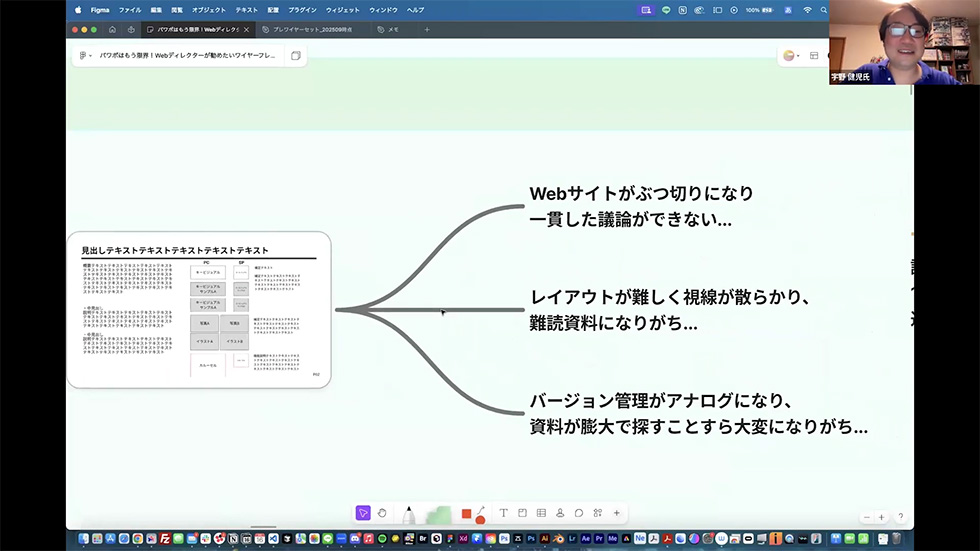This screenshot has height=551, width=980.
Task: Open the user avatar dropdown
Action: [791, 56]
